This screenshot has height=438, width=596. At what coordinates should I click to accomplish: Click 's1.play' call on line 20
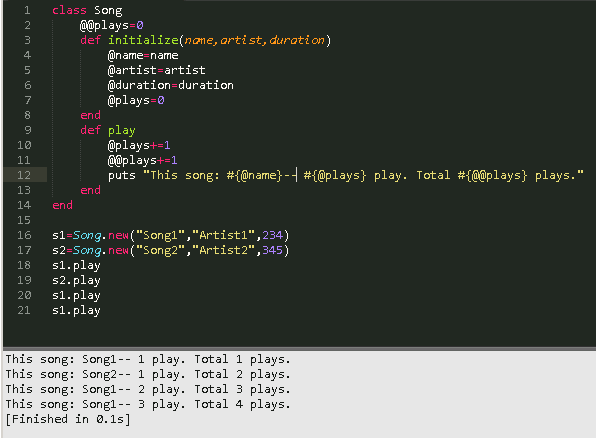[76, 295]
